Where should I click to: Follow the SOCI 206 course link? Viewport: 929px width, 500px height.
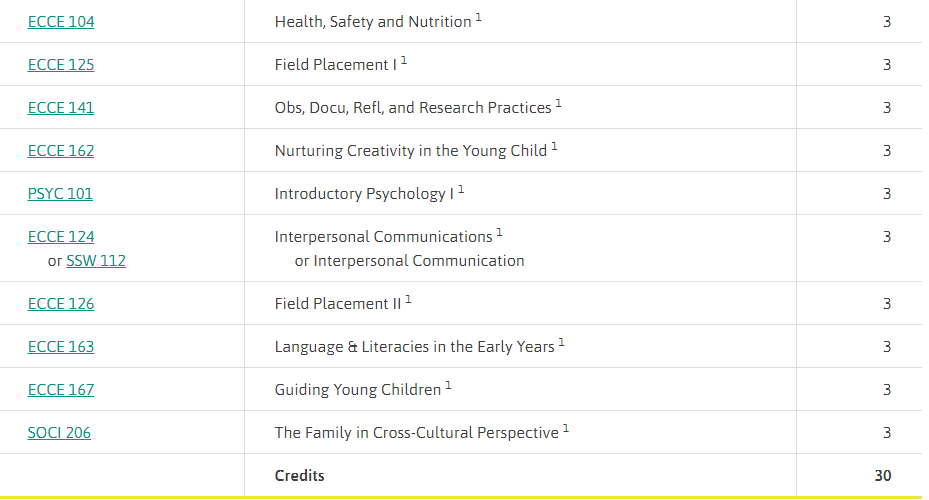(x=59, y=433)
